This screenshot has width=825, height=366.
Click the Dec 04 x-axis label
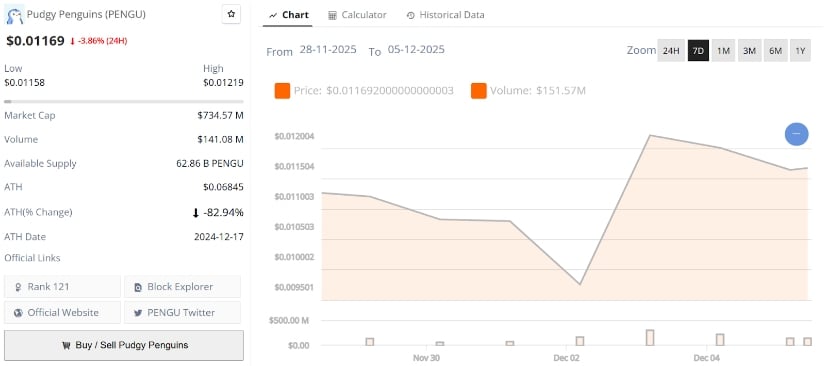tap(707, 358)
